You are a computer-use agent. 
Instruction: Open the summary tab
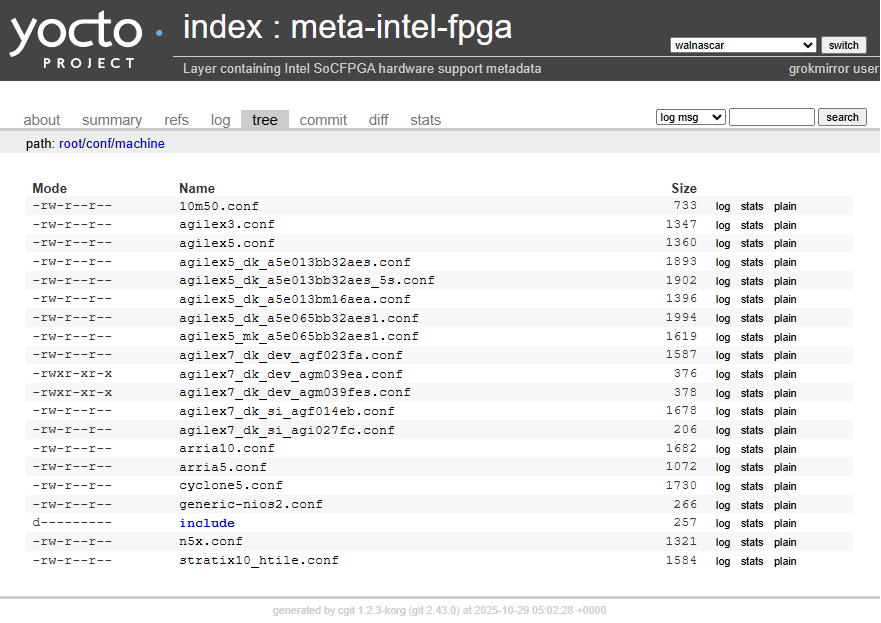click(111, 119)
